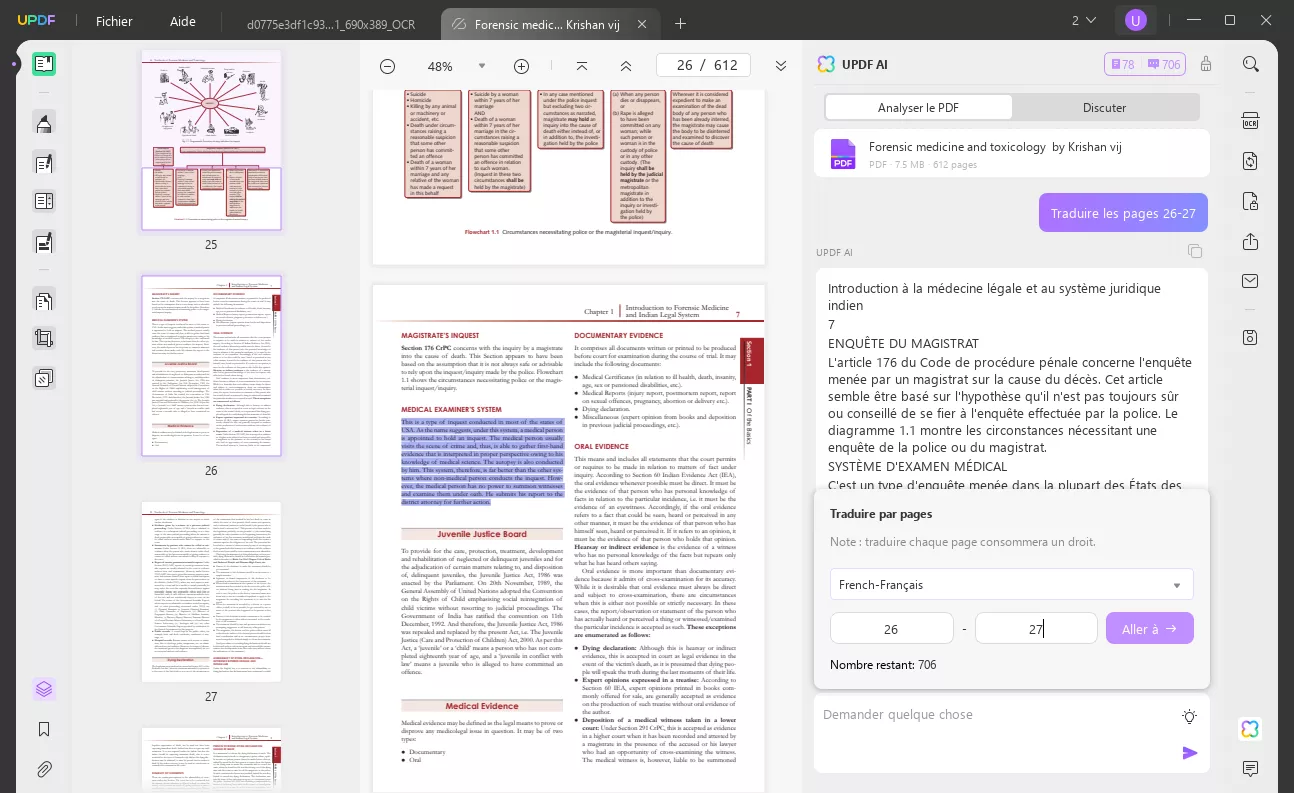Viewport: 1294px width, 793px height.
Task: Click the Traduire les pages 26-27 message
Action: click(1123, 213)
